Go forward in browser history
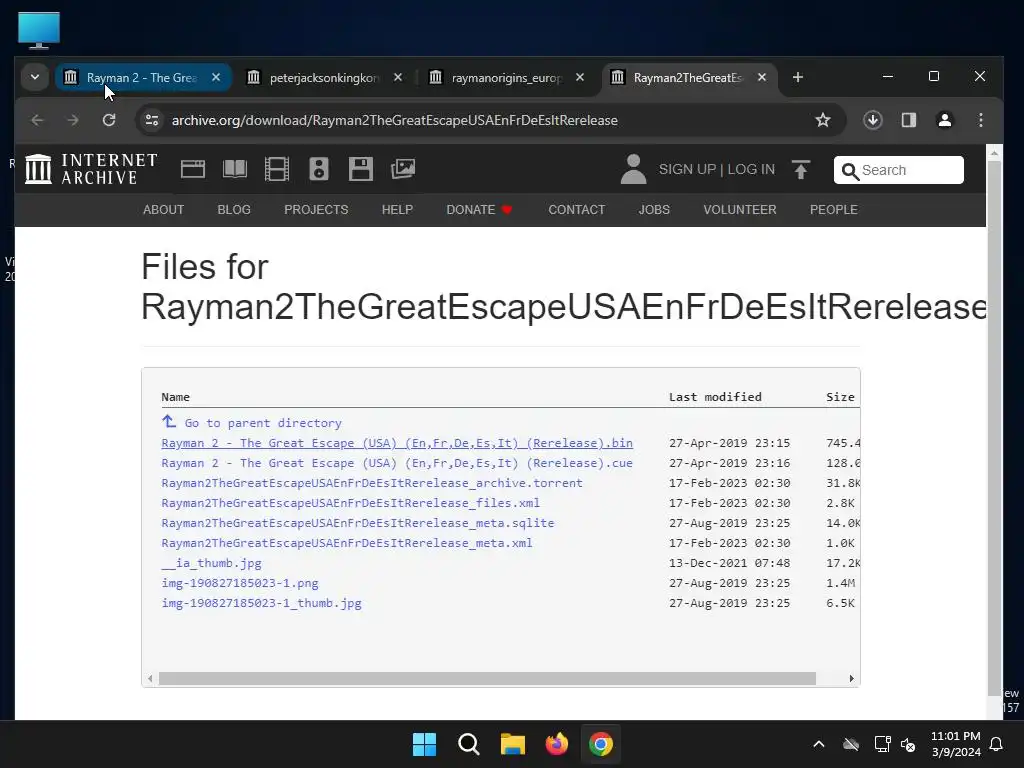 point(72,120)
